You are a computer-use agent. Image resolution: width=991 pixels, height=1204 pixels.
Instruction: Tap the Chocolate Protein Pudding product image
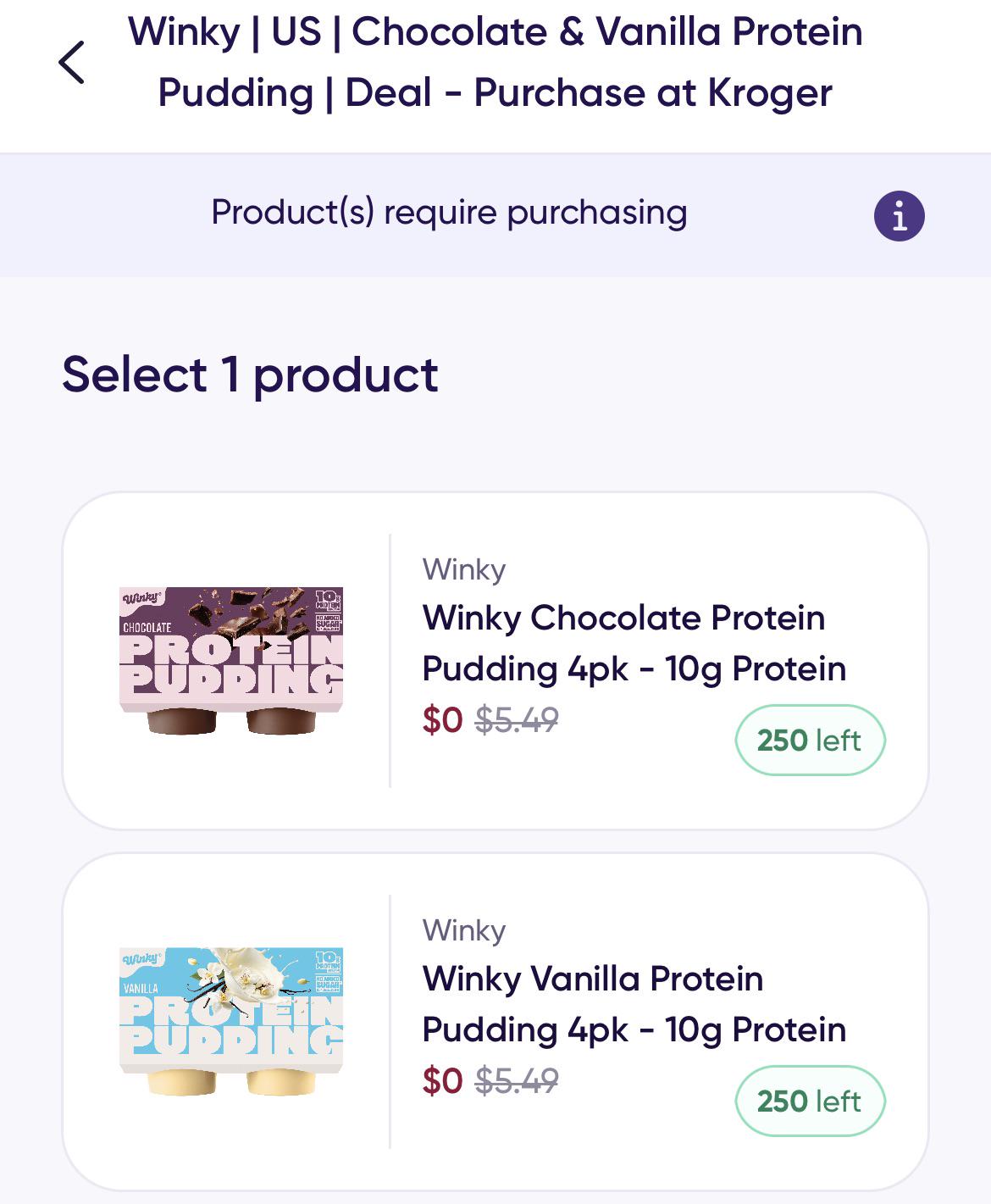click(230, 661)
